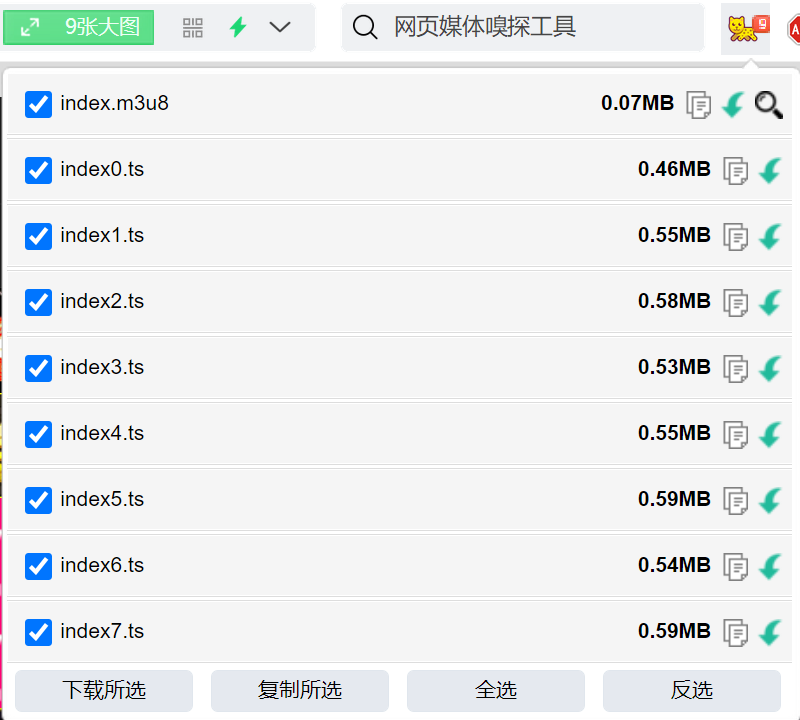The image size is (800, 720).
Task: Uncheck the index0.ts checkbox
Action: click(38, 170)
